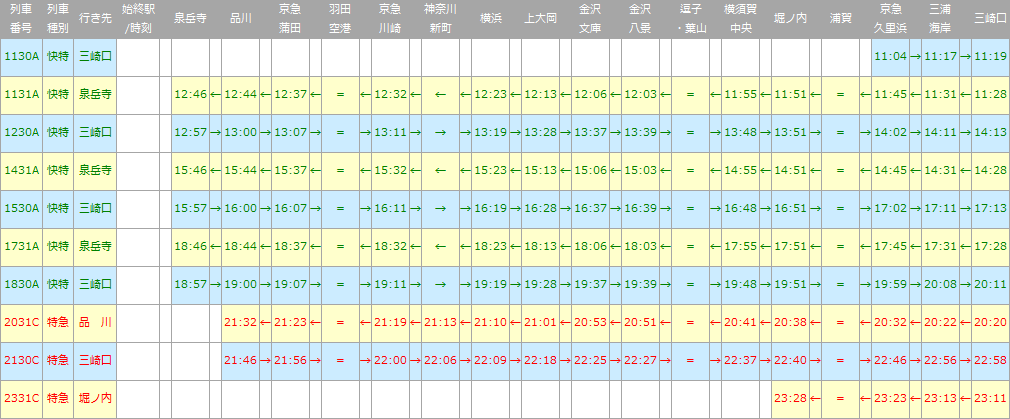Select the 羽田空港 station column header
Screen dimensions: 1010x419
[x=340, y=19]
